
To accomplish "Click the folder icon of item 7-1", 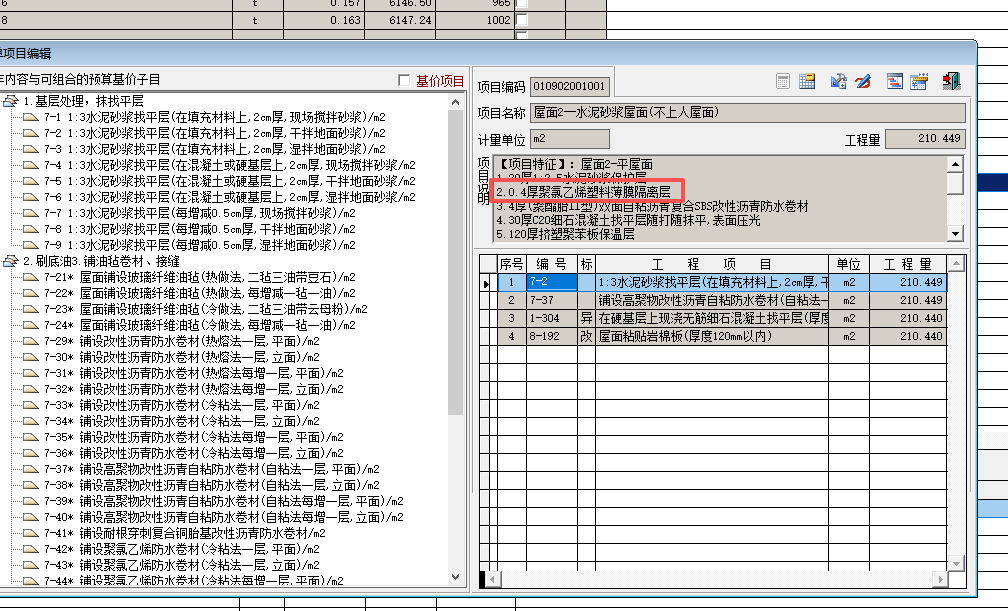I will [31, 117].
